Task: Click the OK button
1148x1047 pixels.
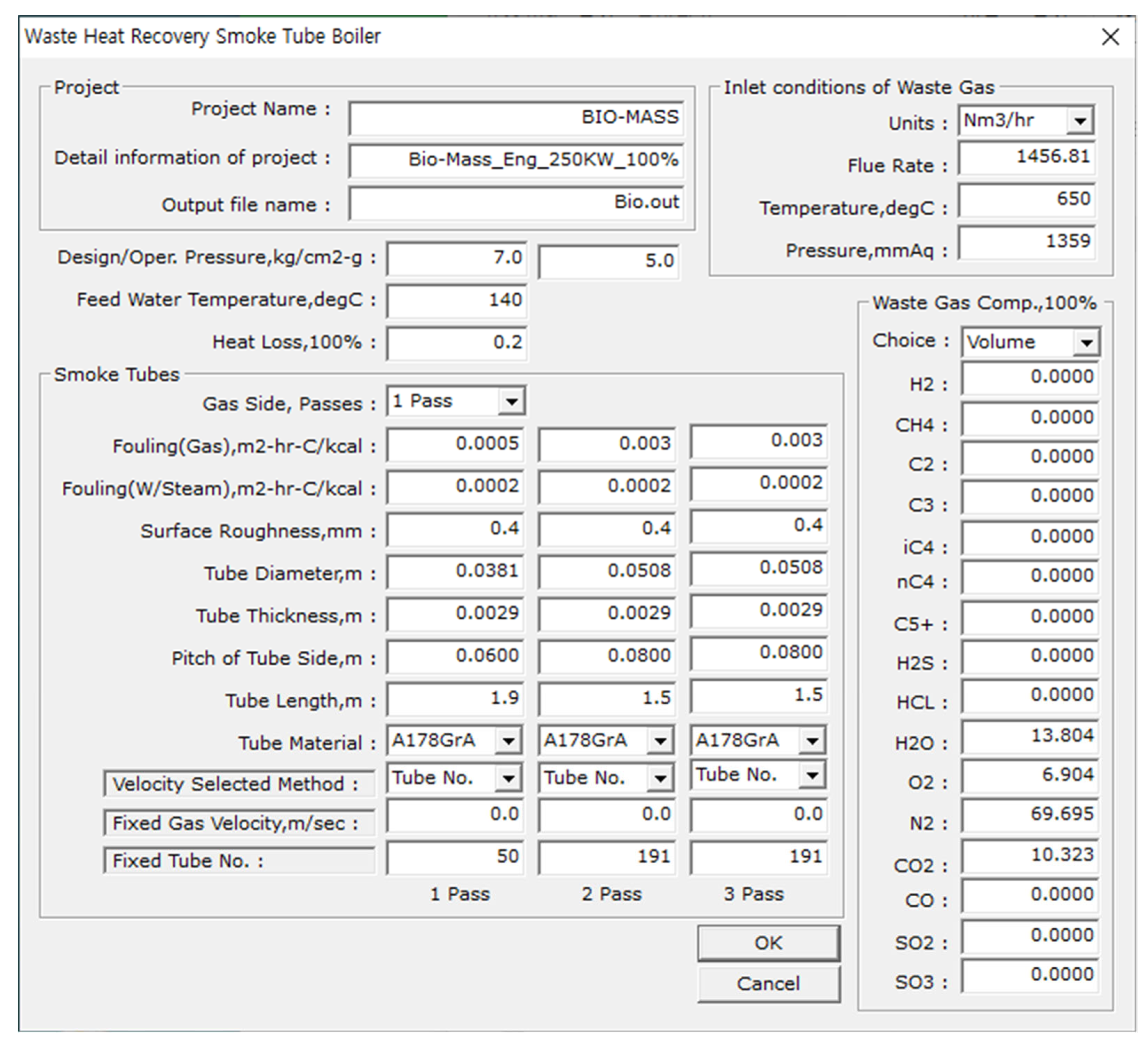Action: [x=768, y=943]
